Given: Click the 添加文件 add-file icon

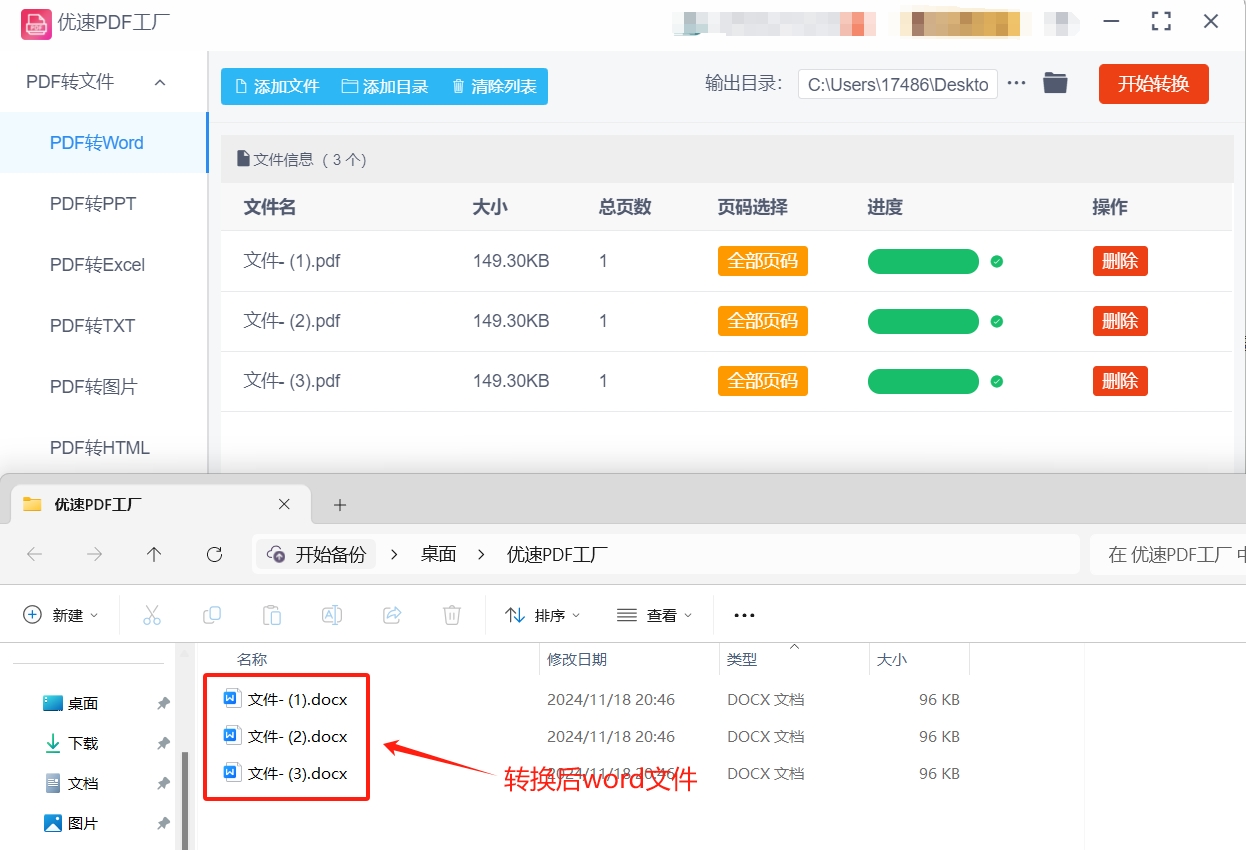Looking at the screenshot, I should 240,86.
